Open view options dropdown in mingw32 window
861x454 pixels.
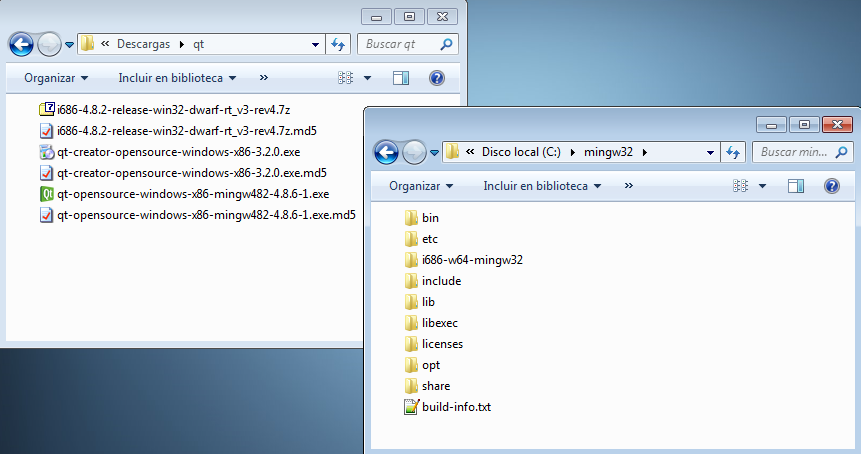[x=762, y=186]
